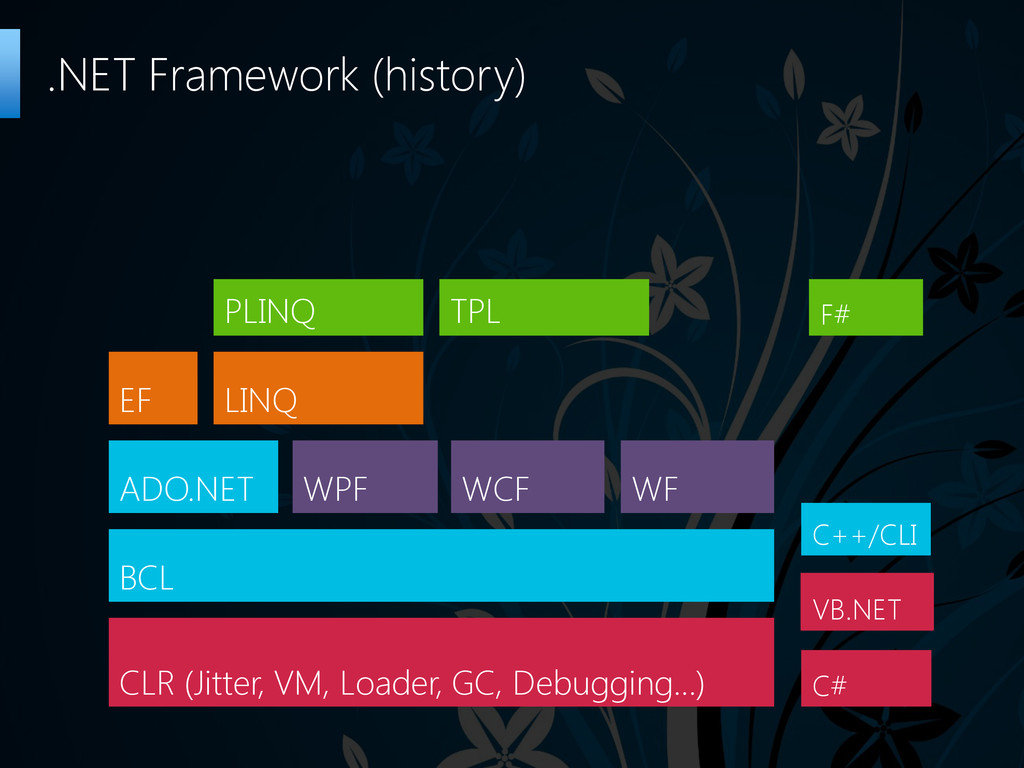This screenshot has height=768, width=1024.
Task: Select the WCF purple block
Action: point(528,477)
